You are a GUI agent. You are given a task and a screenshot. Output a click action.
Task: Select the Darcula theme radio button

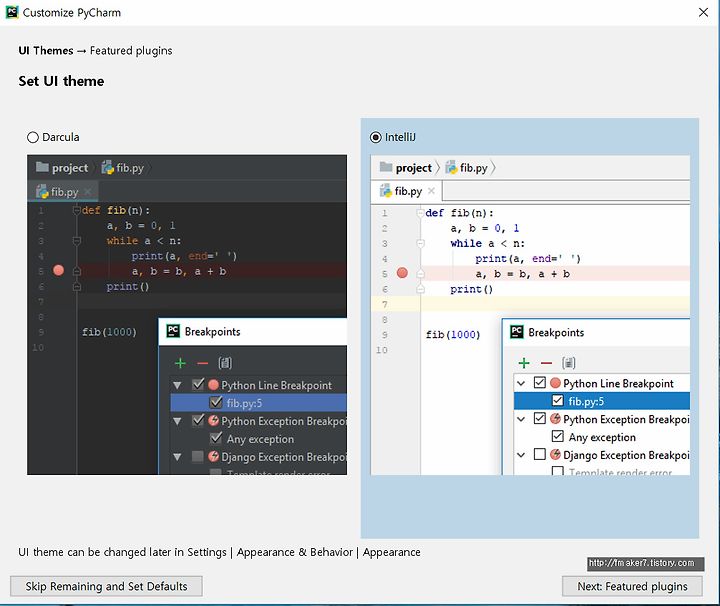coord(33,137)
